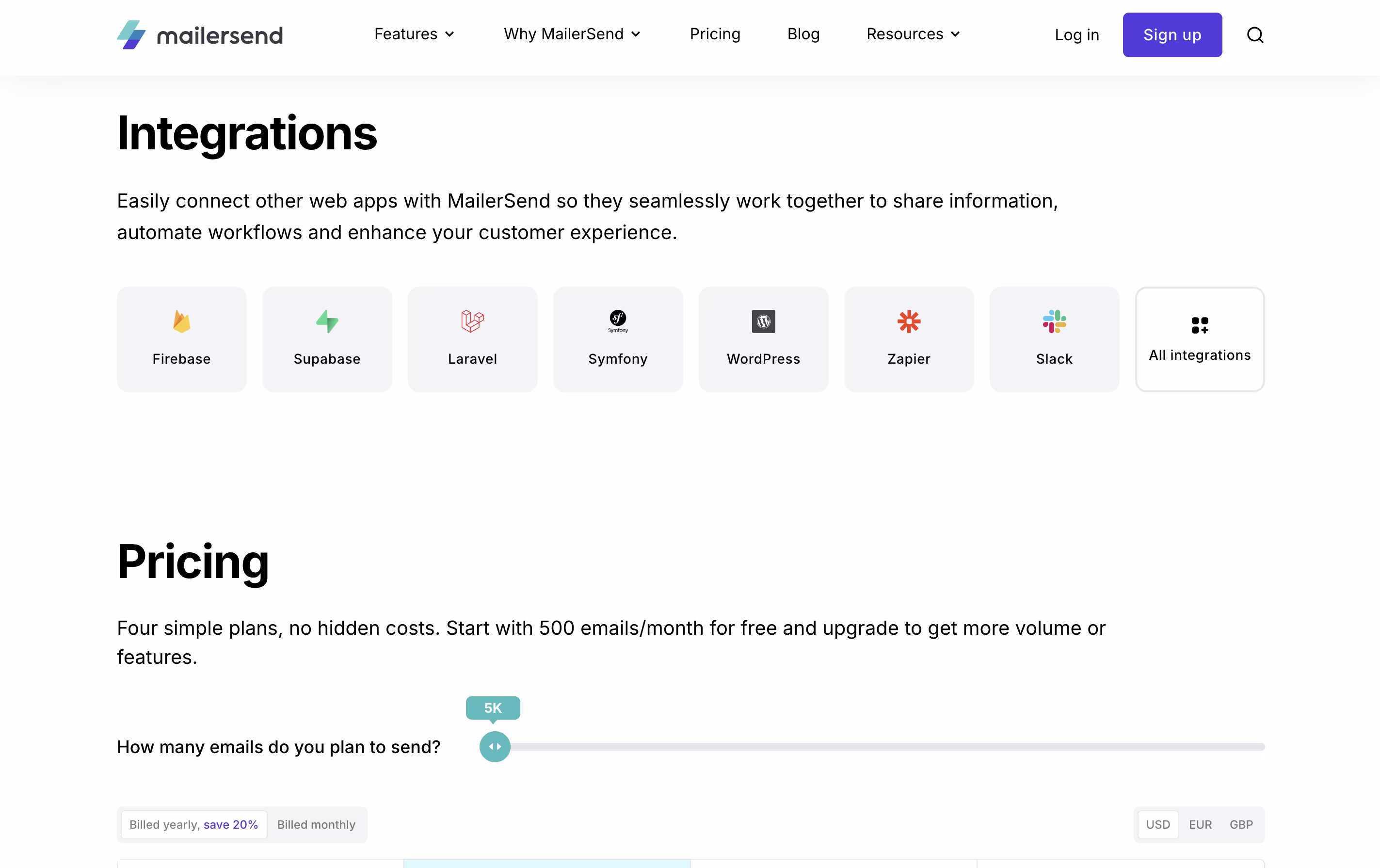This screenshot has width=1380, height=868.
Task: View All integrations card
Action: click(1200, 339)
